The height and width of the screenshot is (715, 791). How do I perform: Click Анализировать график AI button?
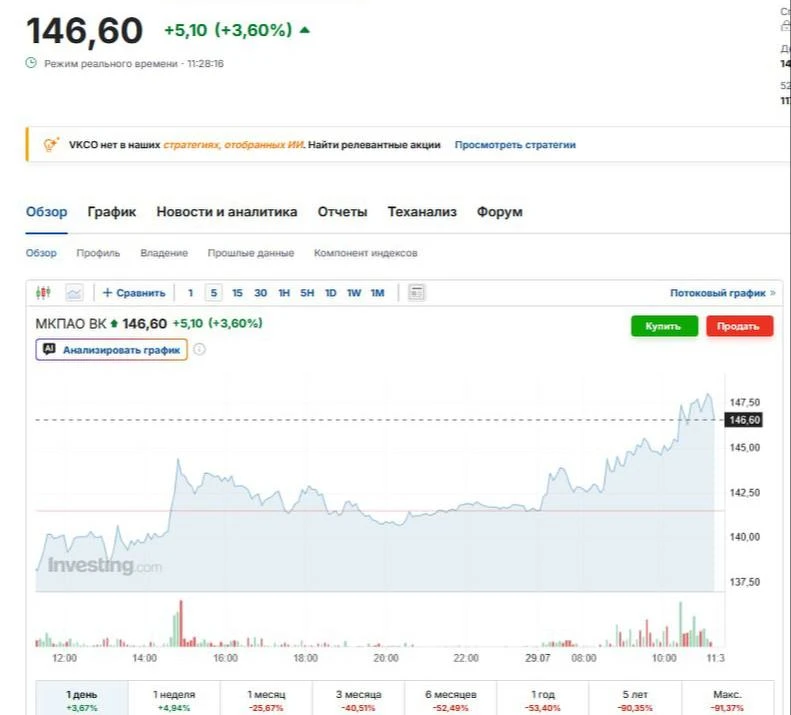(x=111, y=349)
